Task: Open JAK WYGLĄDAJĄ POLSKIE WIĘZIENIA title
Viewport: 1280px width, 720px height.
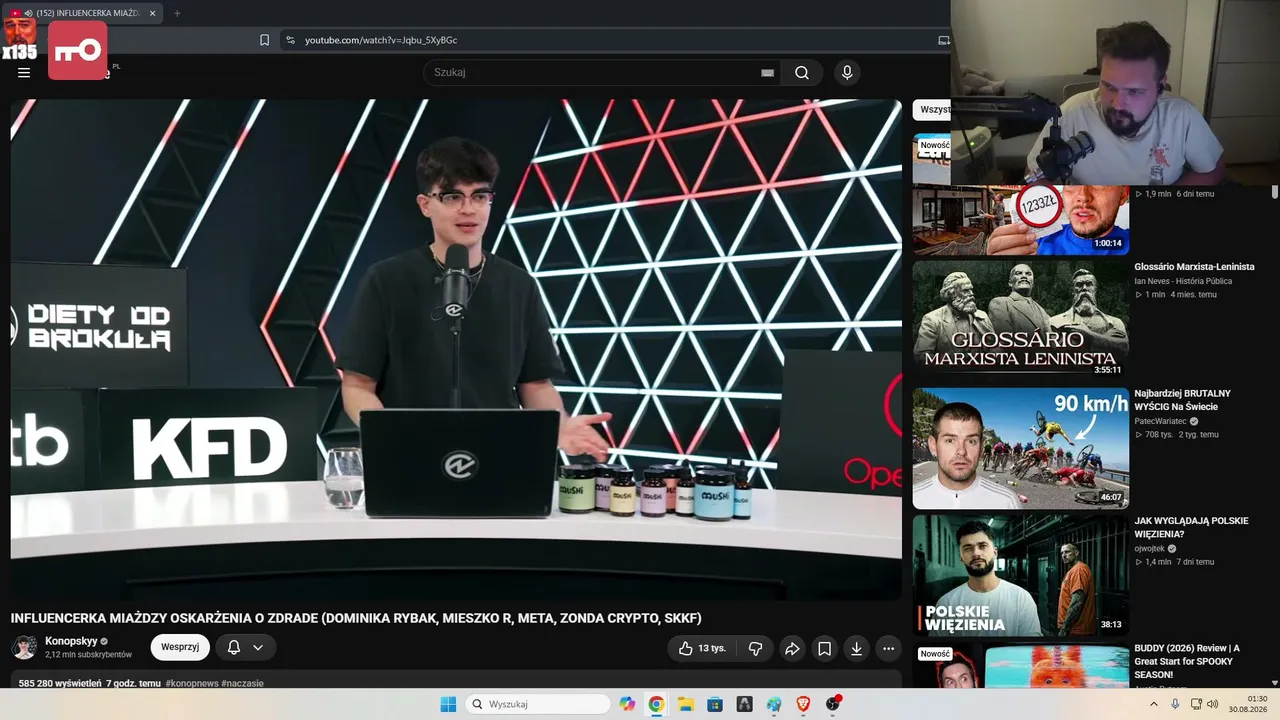Action: (1191, 527)
